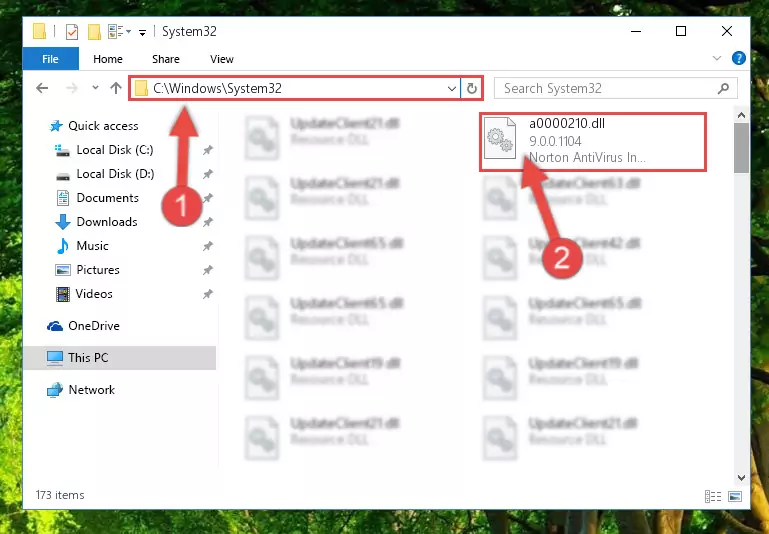Switch to Large icons view layout

click(x=735, y=497)
